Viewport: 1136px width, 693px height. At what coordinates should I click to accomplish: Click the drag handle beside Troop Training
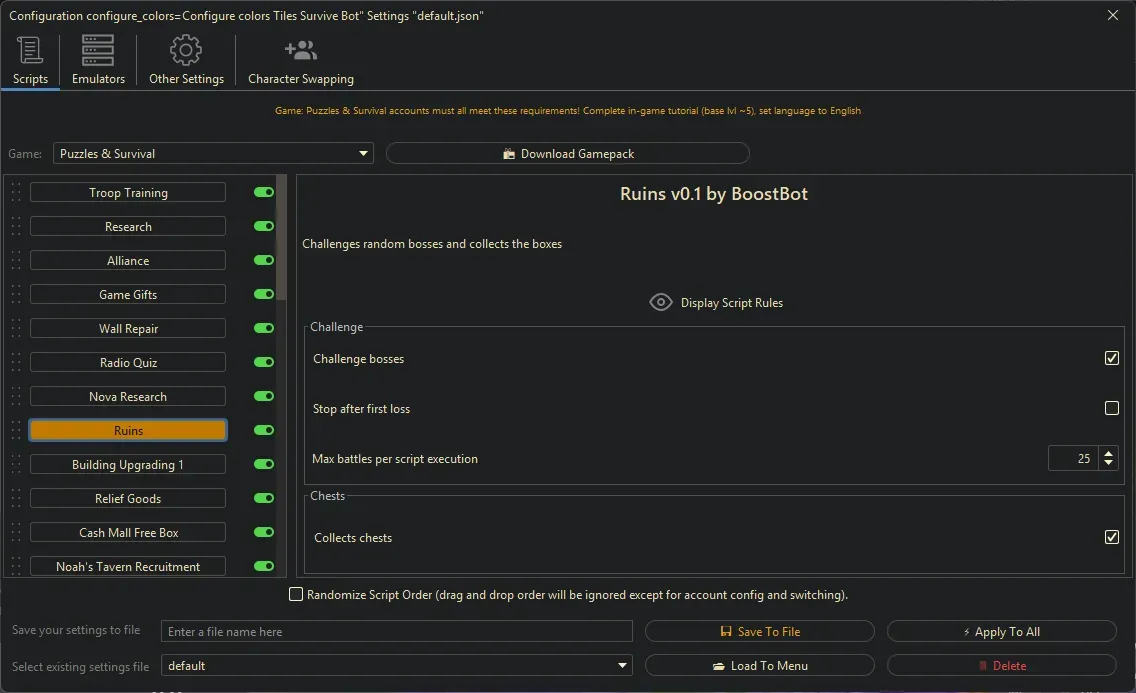pos(16,193)
